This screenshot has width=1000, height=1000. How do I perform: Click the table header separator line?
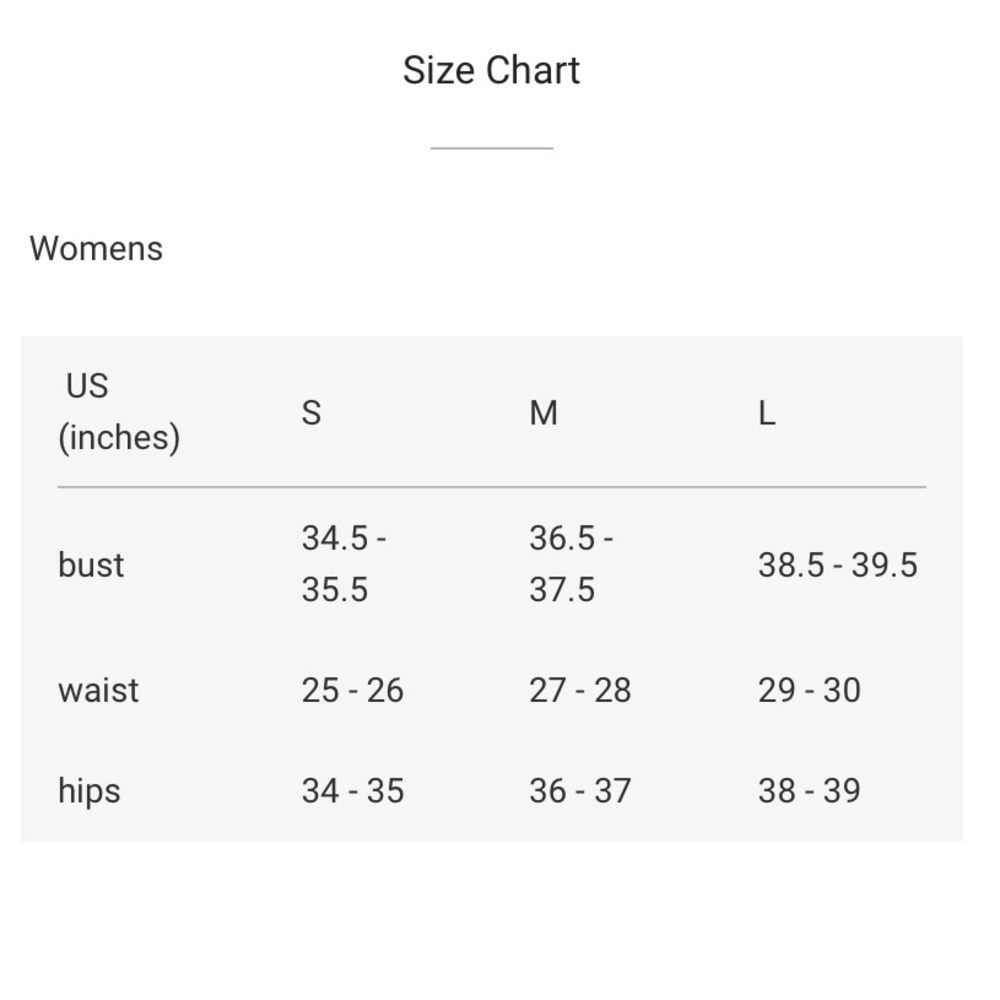click(x=491, y=487)
